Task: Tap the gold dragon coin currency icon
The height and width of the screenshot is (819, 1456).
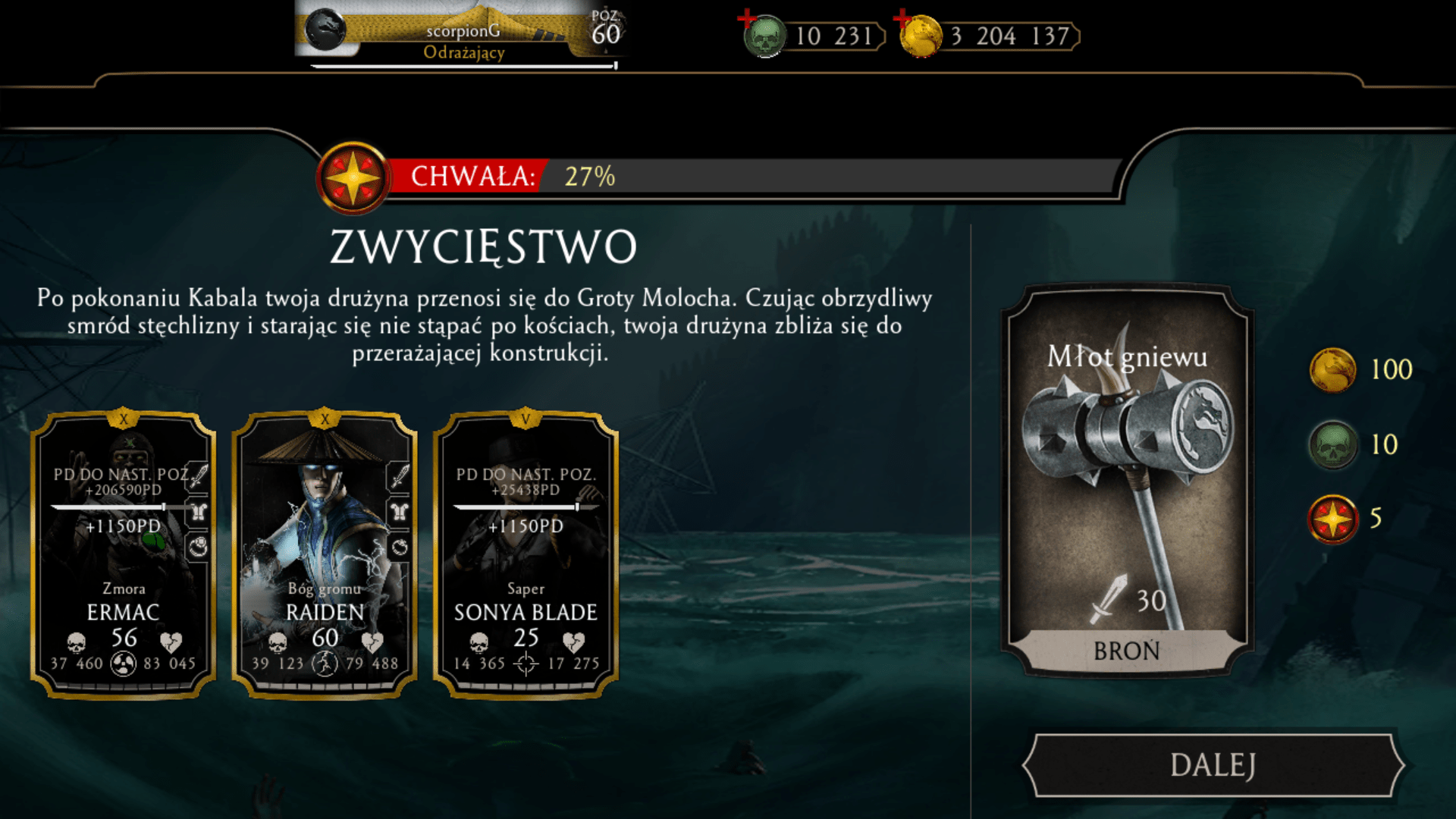Action: [x=921, y=36]
